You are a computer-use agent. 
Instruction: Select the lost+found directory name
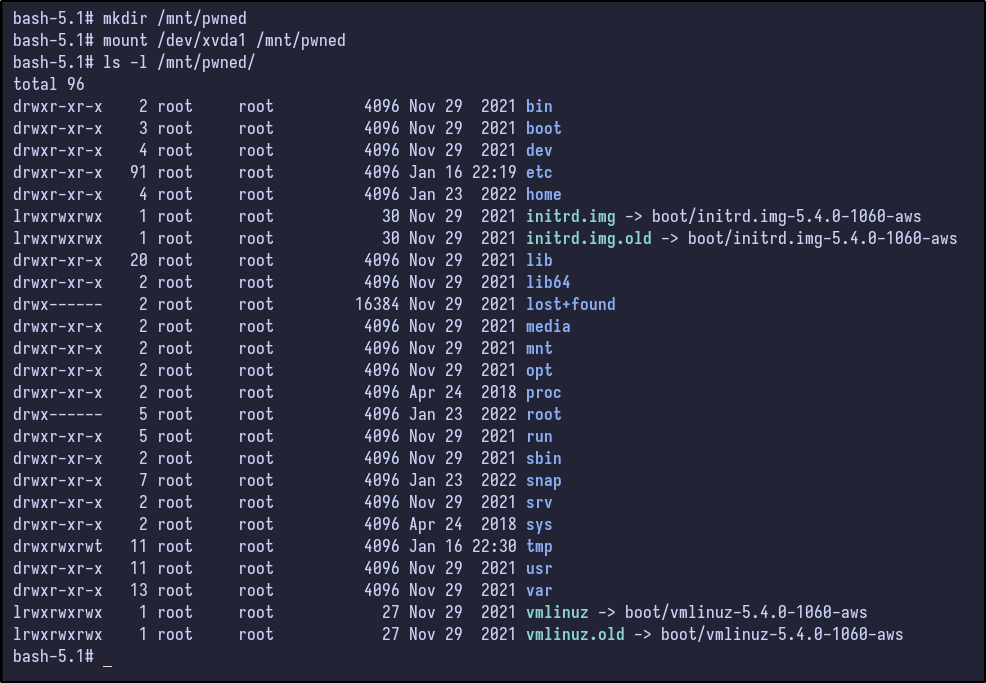(x=570, y=304)
